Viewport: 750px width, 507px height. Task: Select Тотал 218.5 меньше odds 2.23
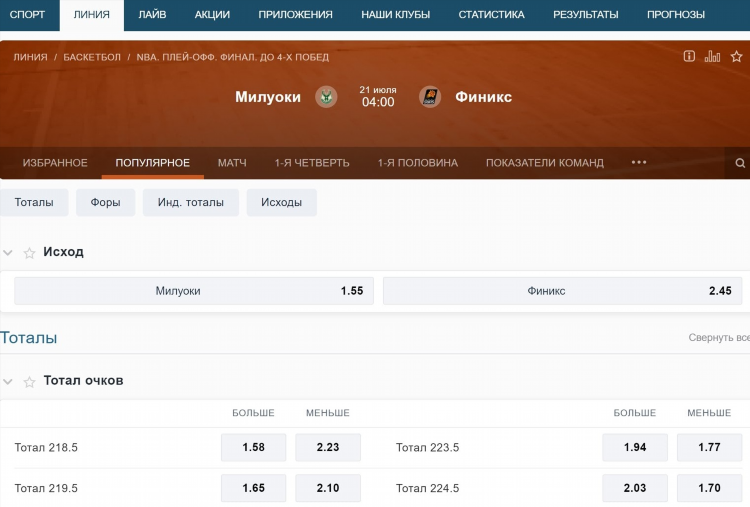pos(328,448)
